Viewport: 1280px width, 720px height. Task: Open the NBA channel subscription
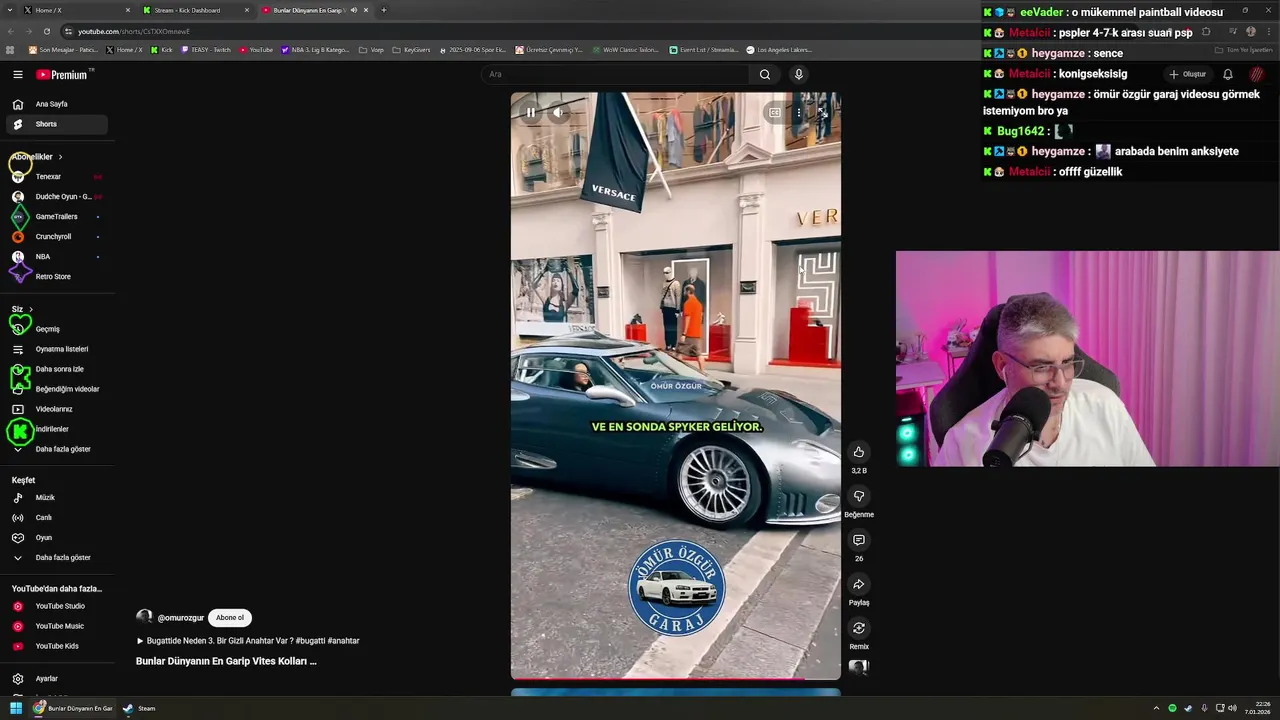(x=57, y=257)
